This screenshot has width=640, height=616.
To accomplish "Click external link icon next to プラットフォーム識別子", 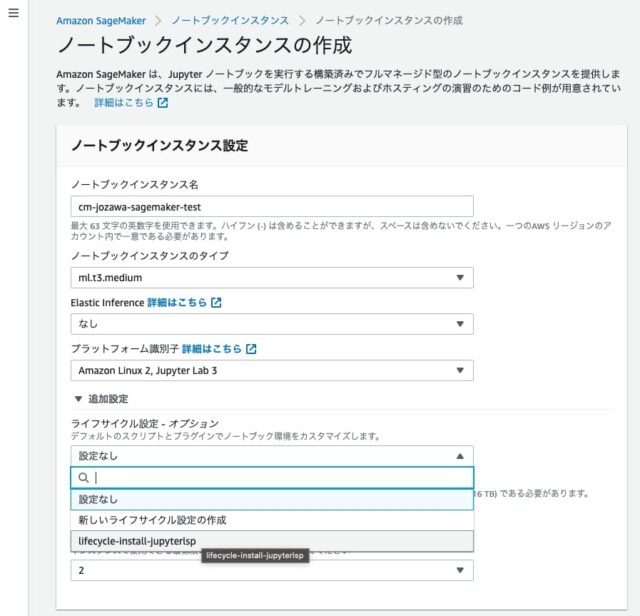I will [x=251, y=349].
